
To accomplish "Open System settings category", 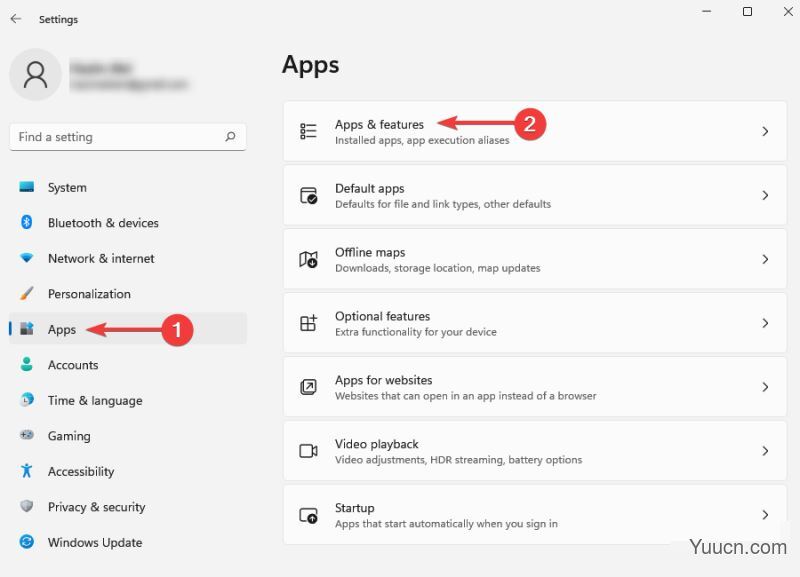I will click(128, 187).
